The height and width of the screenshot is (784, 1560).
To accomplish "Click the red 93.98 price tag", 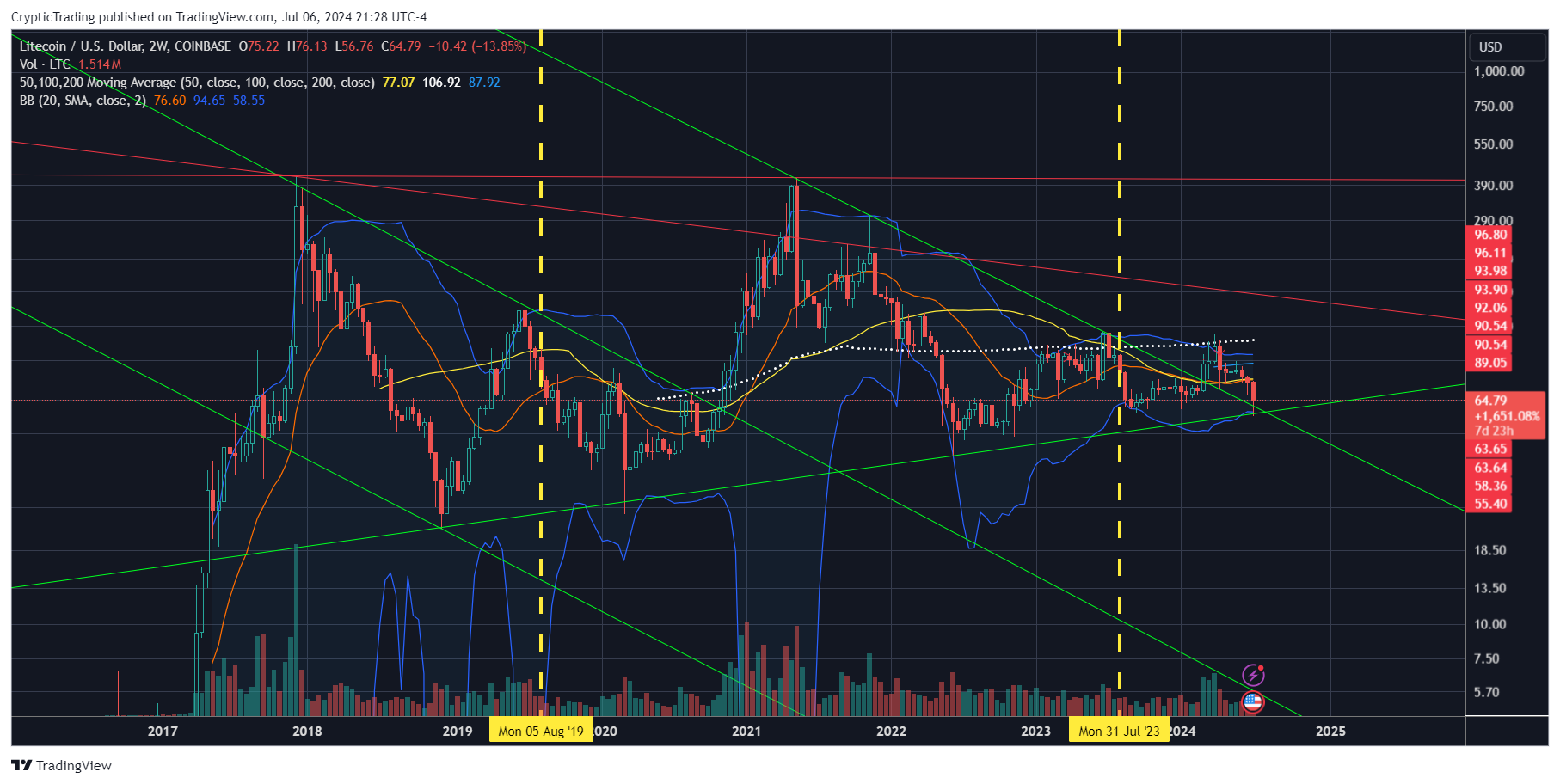I will (x=1489, y=271).
